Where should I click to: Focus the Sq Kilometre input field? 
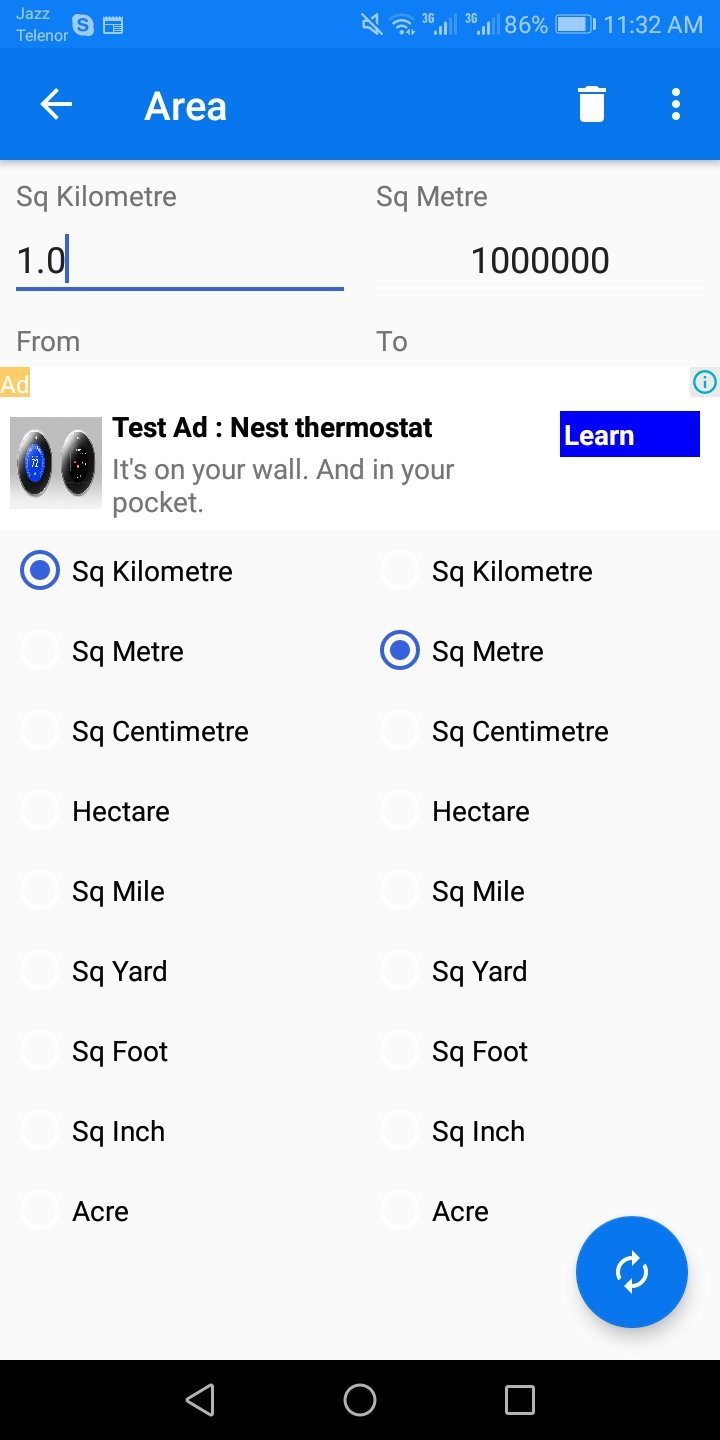[180, 261]
